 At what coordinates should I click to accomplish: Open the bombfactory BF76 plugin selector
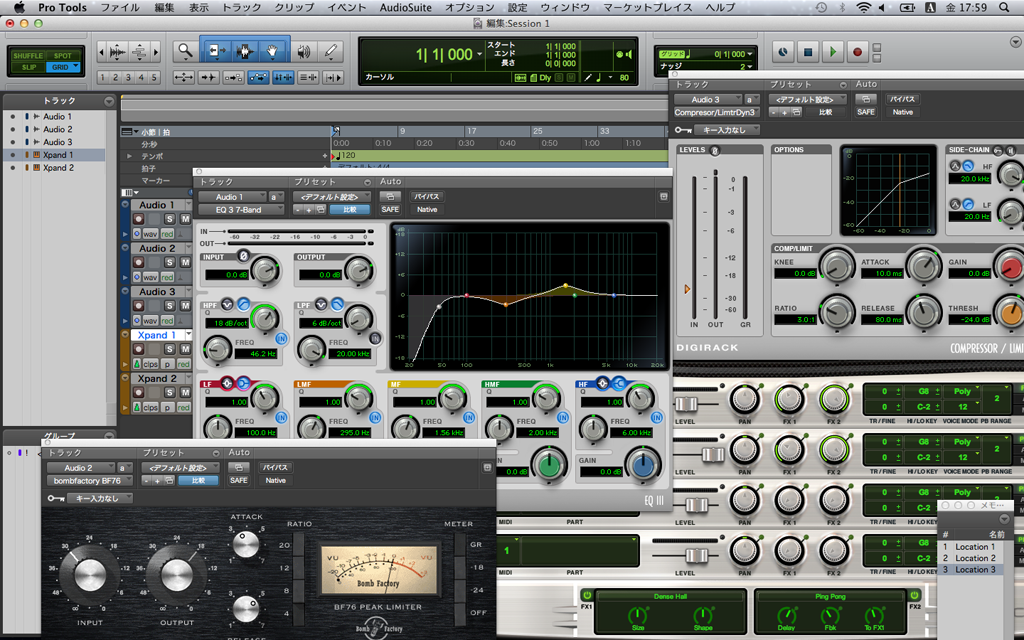coord(89,481)
